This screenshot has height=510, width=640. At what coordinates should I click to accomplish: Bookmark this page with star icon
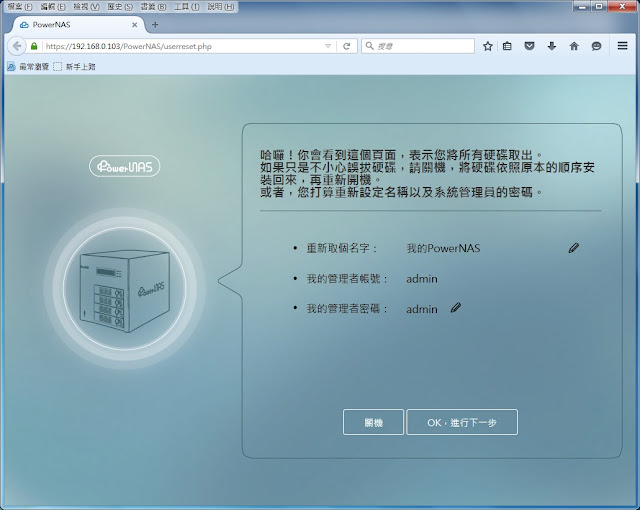point(487,46)
